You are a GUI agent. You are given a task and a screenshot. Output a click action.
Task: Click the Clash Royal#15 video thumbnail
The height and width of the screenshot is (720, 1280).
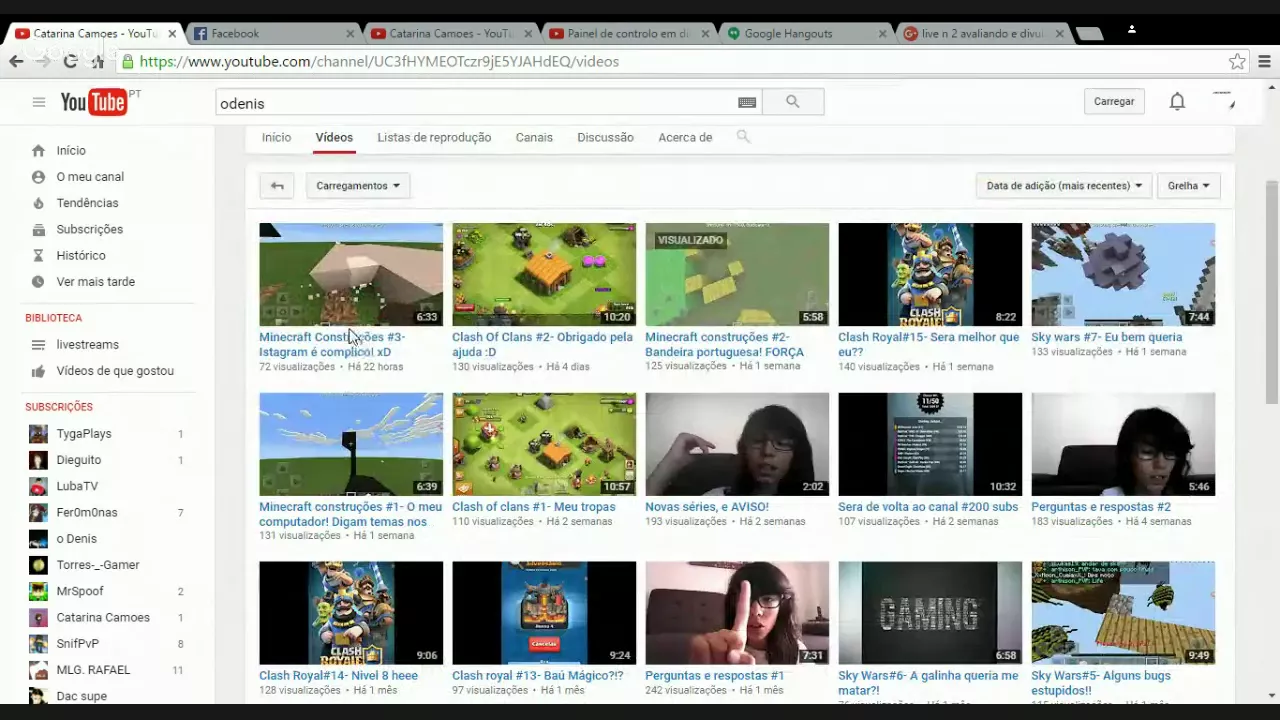[x=930, y=275]
